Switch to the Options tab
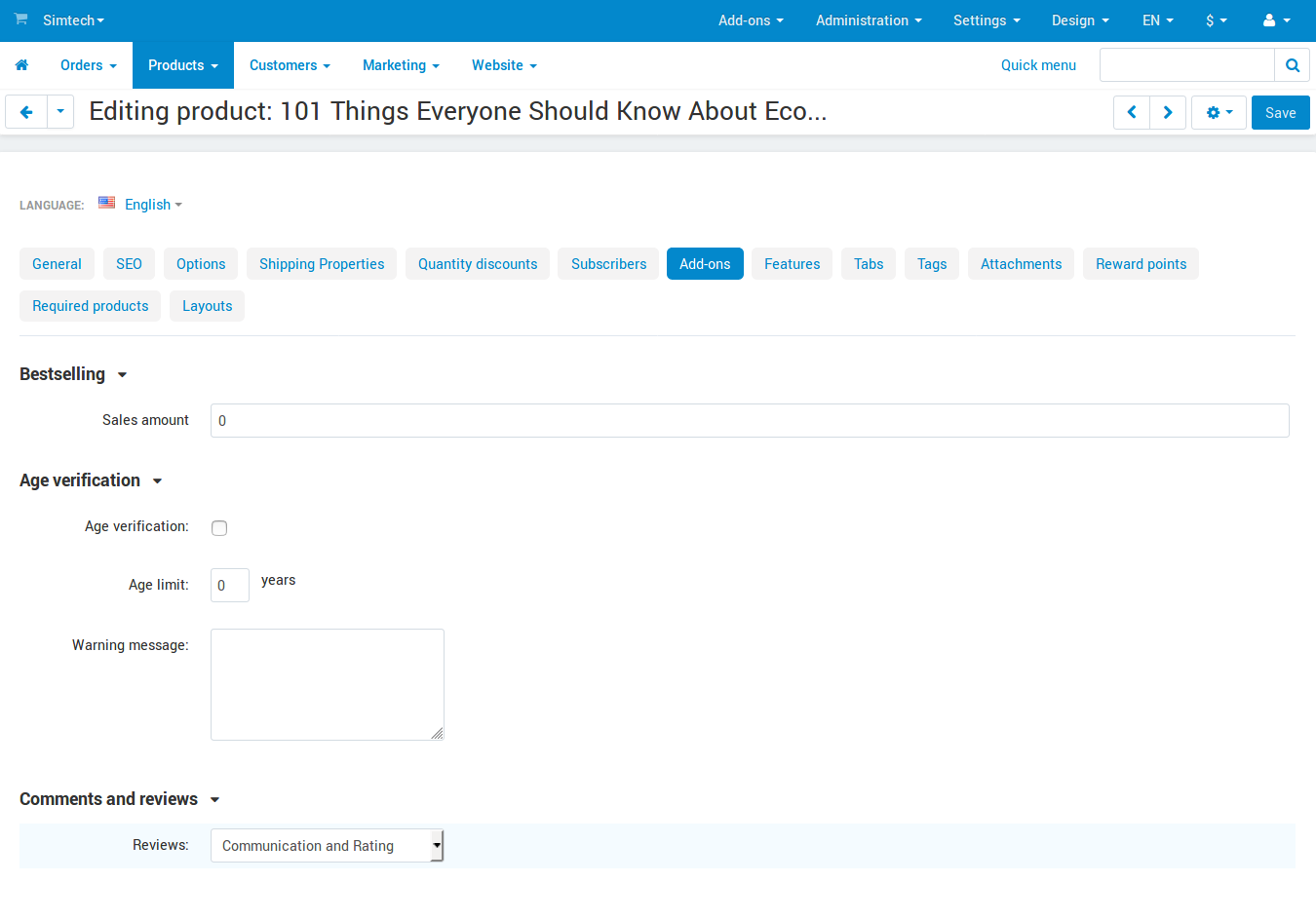 (x=201, y=264)
